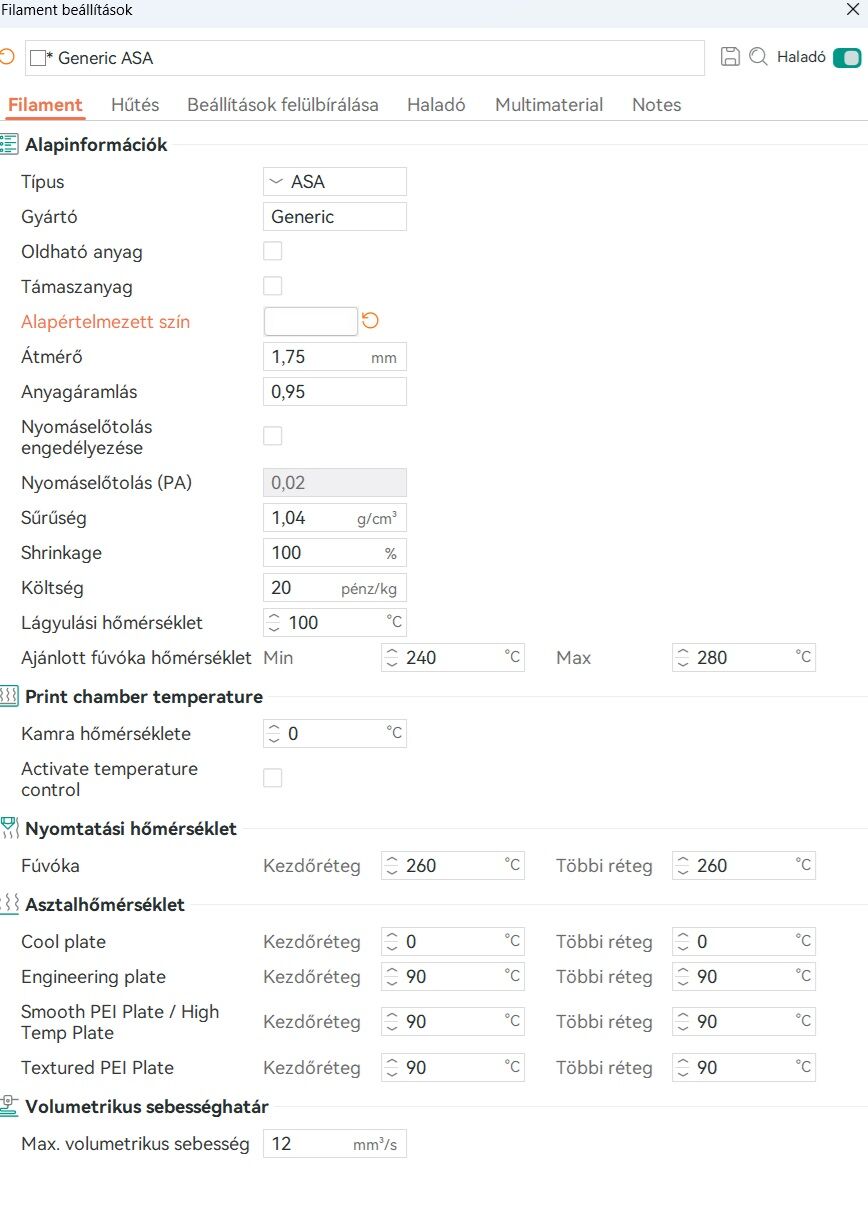868x1230 pixels.
Task: Click the Print chamber temperature heat icon
Action: (9, 697)
